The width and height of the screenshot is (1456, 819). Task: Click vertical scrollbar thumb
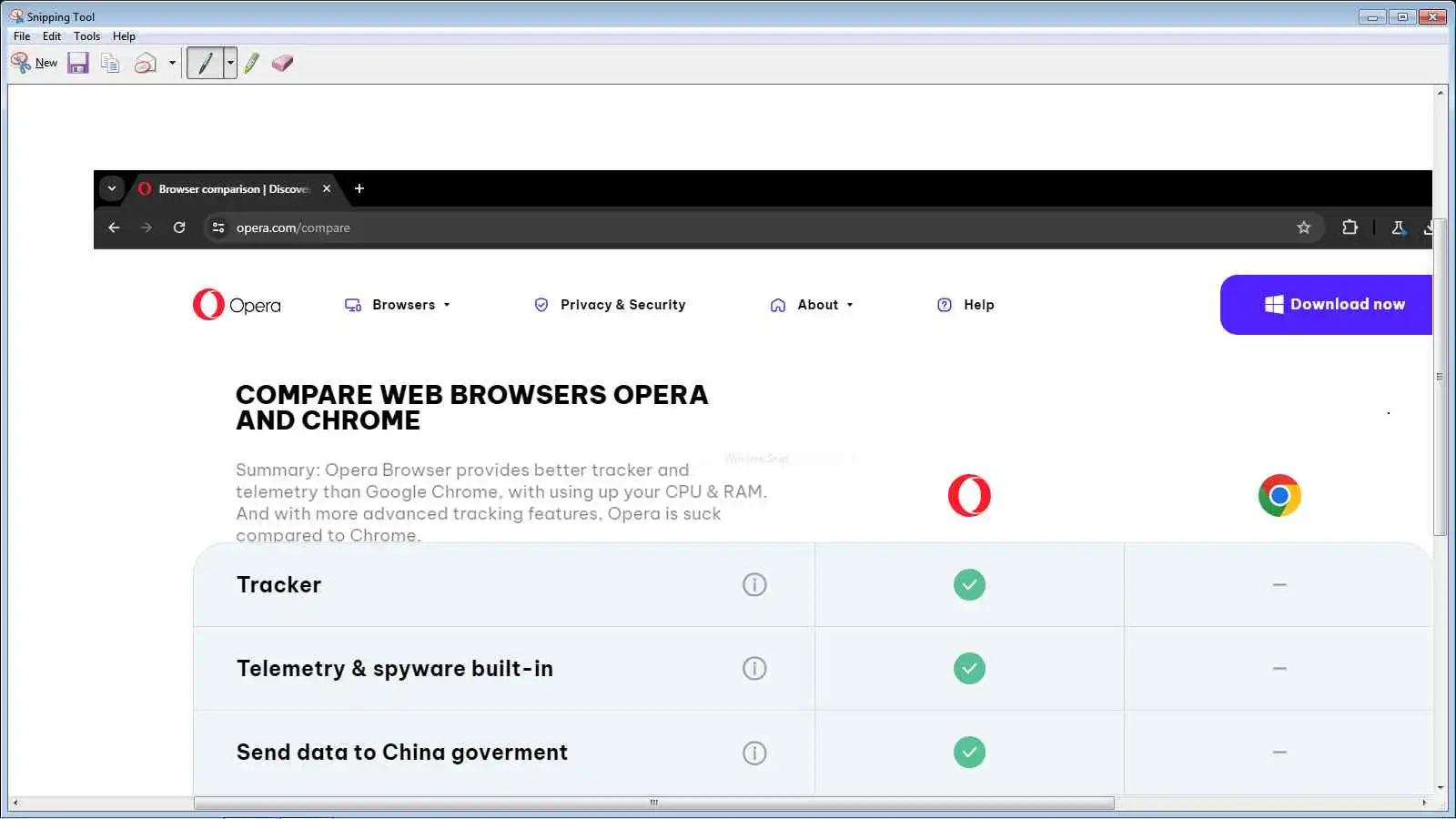[x=1440, y=377]
